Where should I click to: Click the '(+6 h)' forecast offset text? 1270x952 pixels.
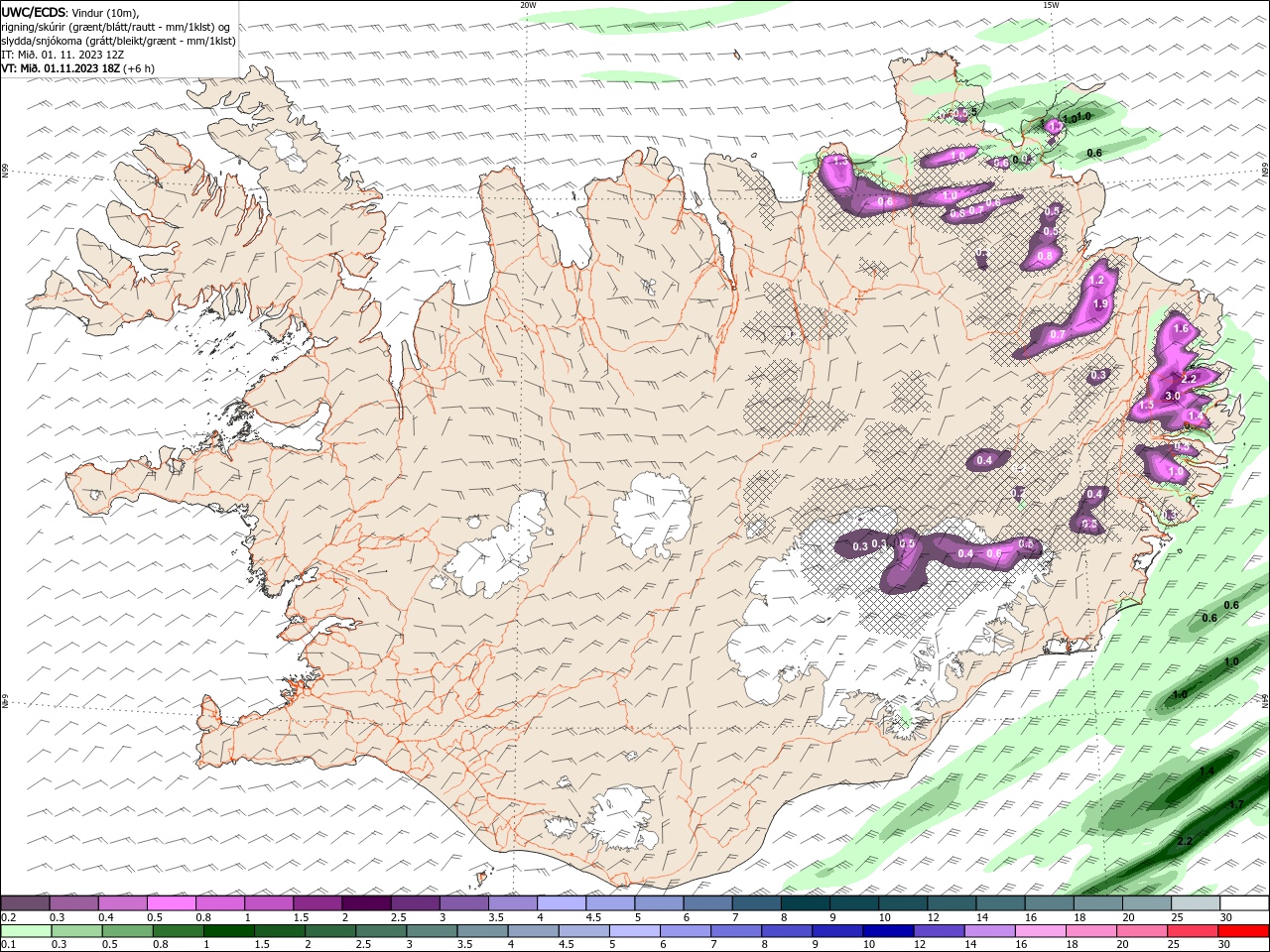pyautogui.click(x=140, y=68)
